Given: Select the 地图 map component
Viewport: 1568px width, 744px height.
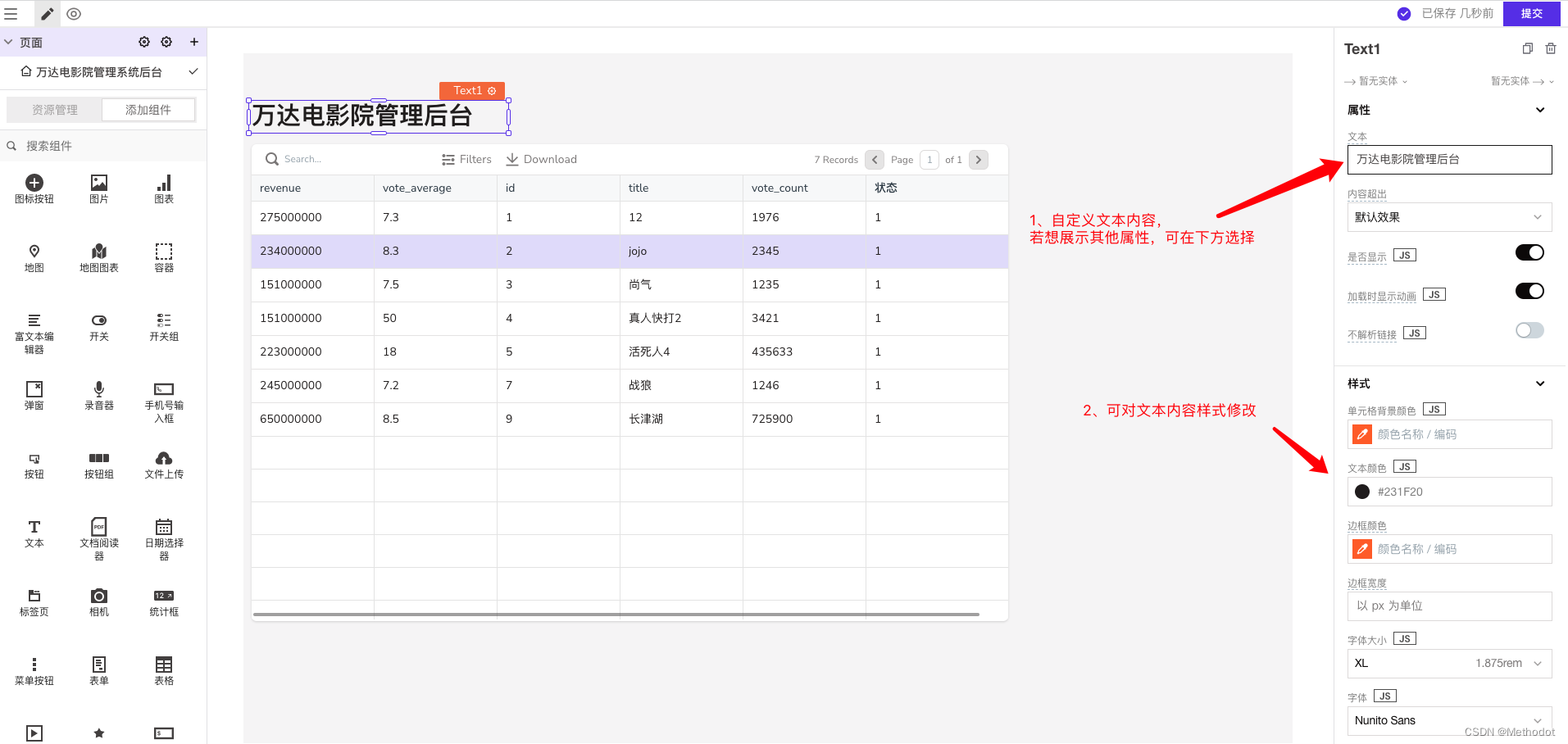Looking at the screenshot, I should [34, 258].
